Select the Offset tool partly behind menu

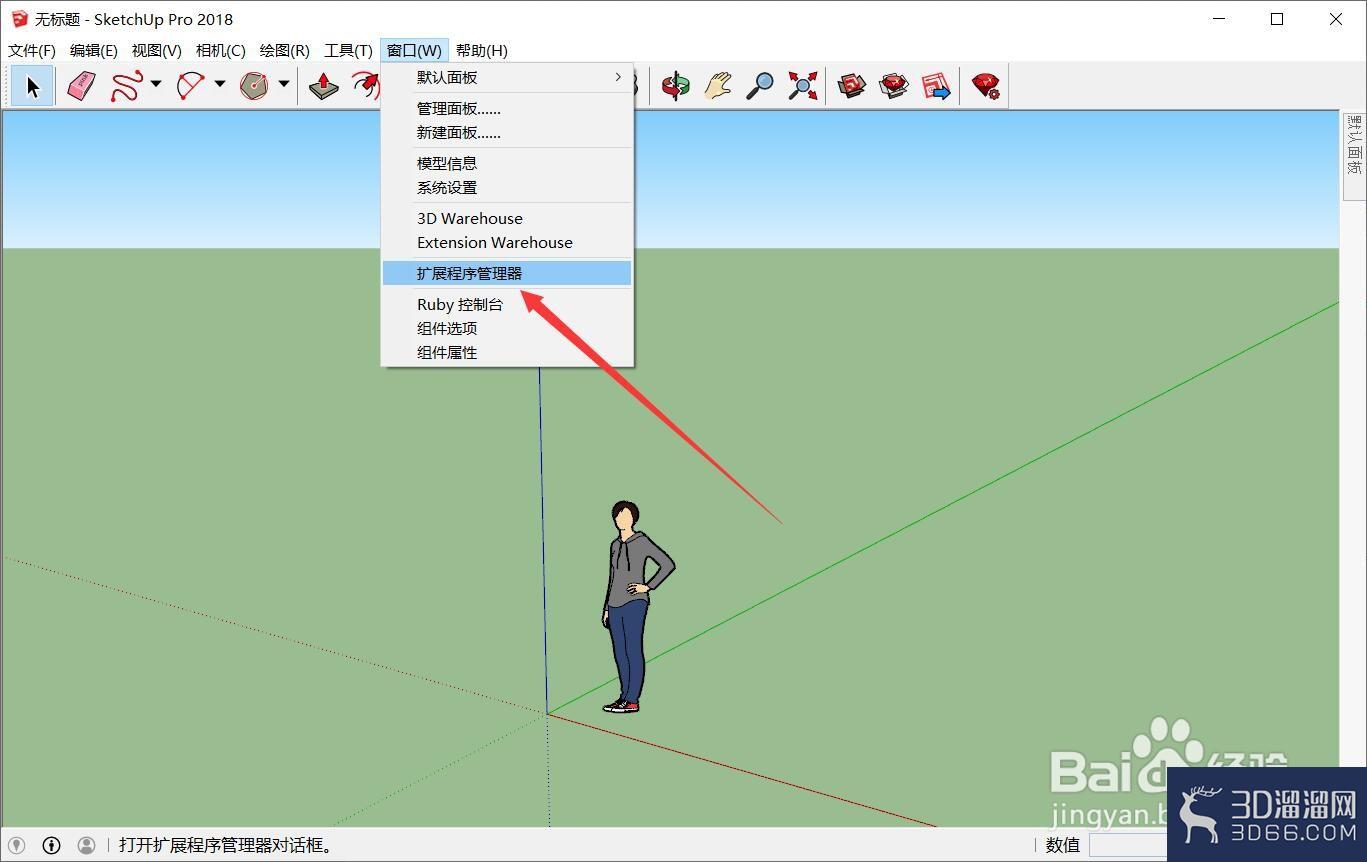[366, 86]
